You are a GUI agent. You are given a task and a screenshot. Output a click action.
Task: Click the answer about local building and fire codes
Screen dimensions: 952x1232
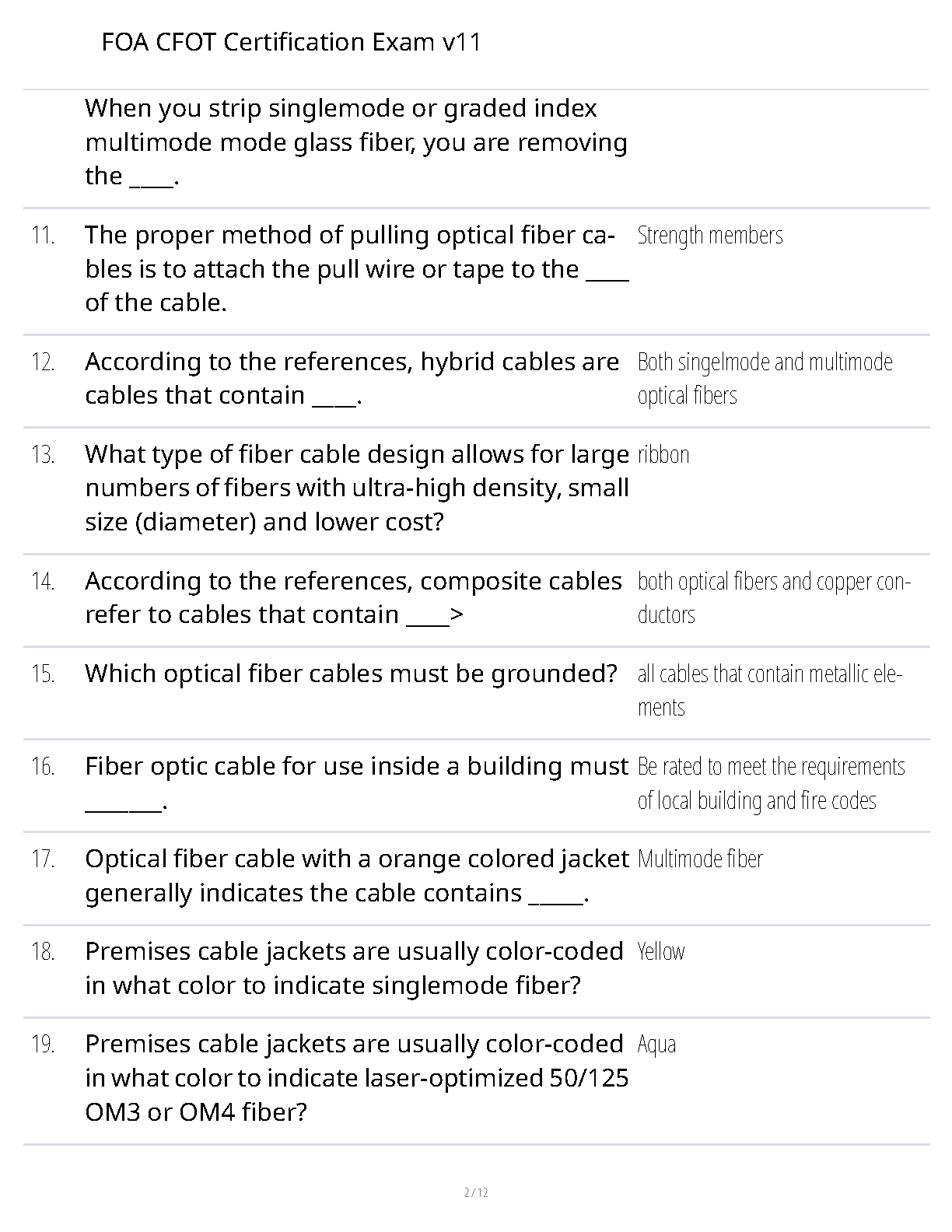tap(771, 783)
